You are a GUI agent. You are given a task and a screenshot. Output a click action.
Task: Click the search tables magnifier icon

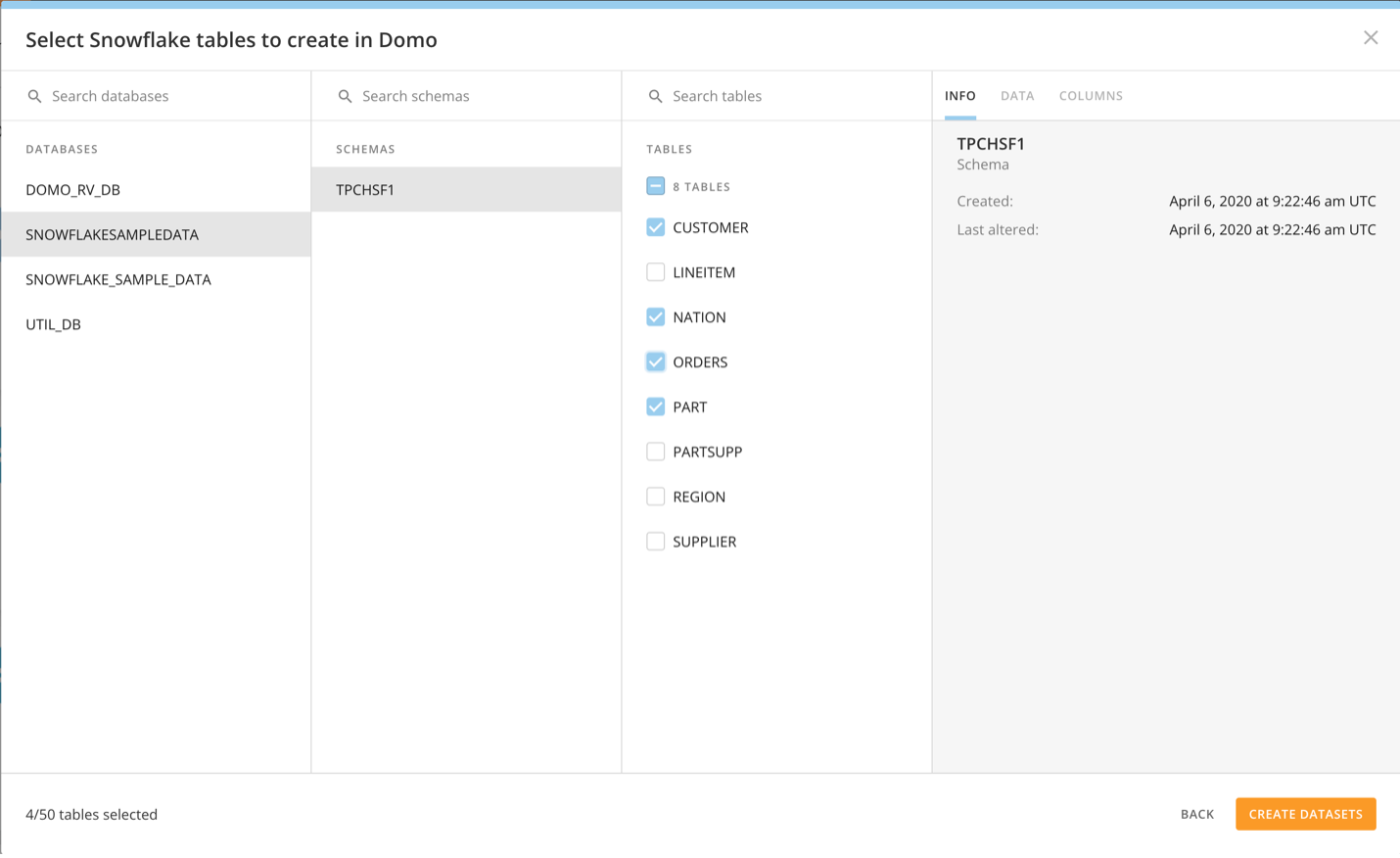(x=655, y=95)
